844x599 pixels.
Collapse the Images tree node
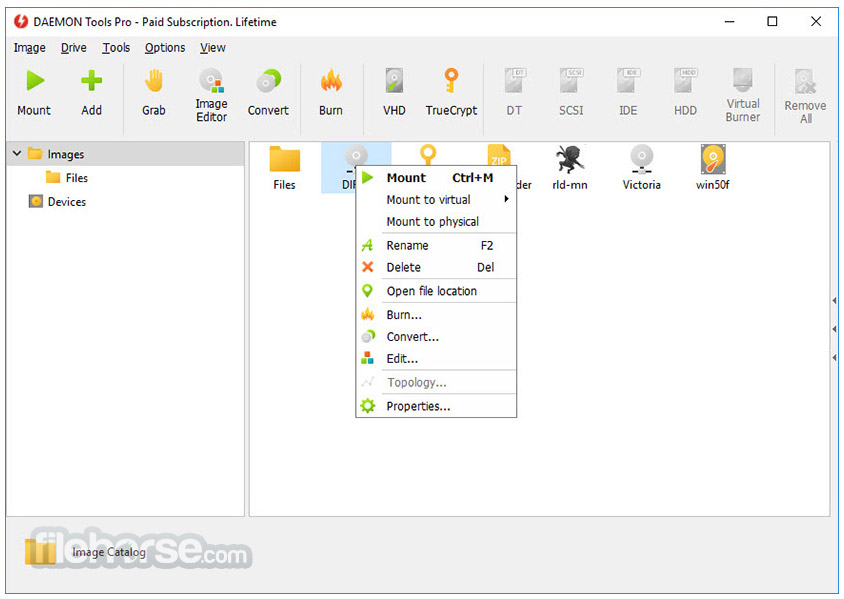17,153
